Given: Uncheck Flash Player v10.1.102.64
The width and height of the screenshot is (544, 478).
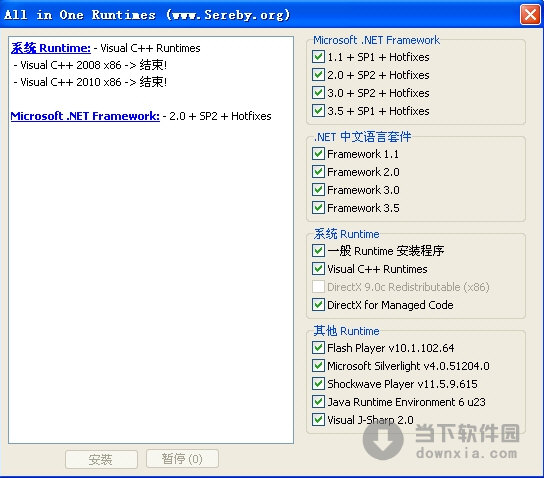Looking at the screenshot, I should 318,348.
